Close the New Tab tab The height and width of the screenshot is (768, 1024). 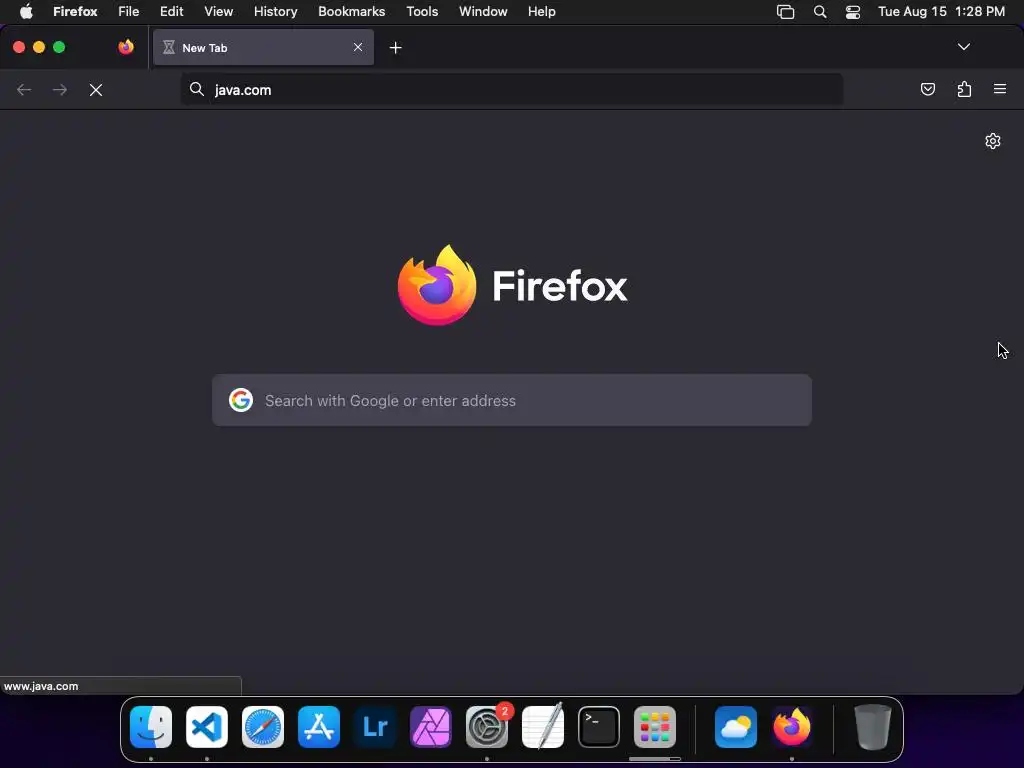click(358, 47)
